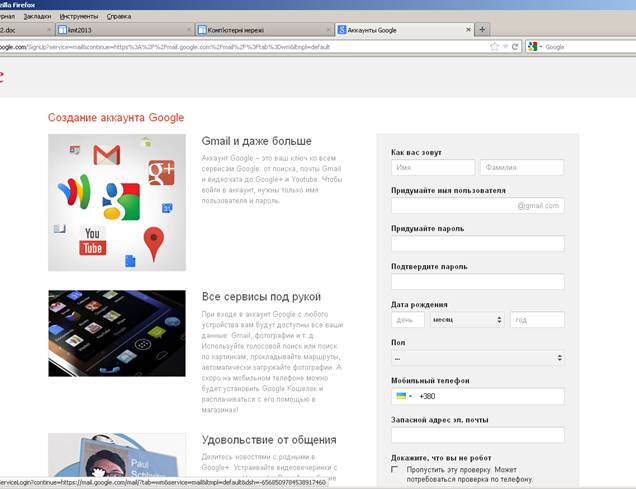
Task: Open the history dropdown arrow in the address bar
Action: [x=505, y=47]
